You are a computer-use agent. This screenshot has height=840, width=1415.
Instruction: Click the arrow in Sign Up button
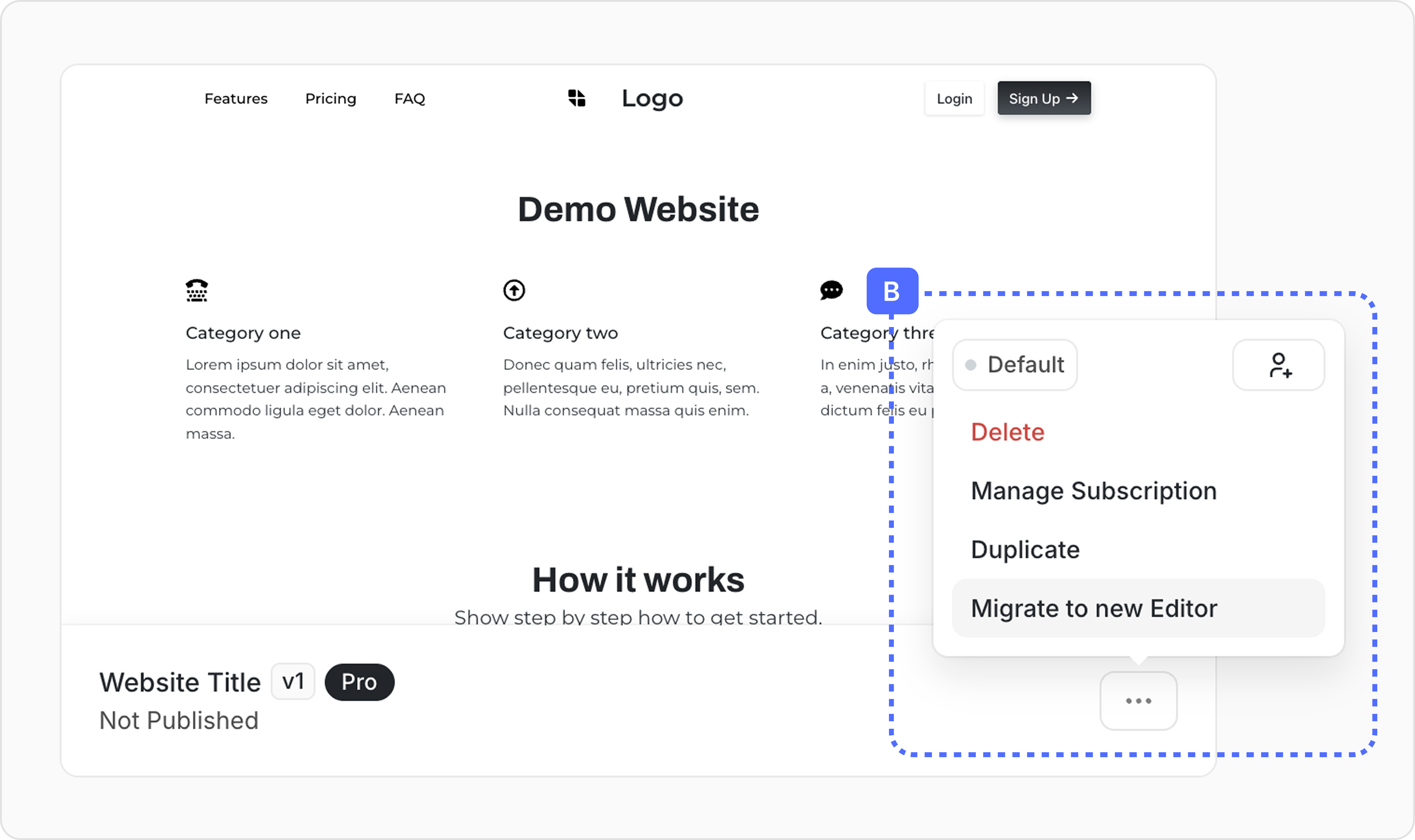(1072, 99)
